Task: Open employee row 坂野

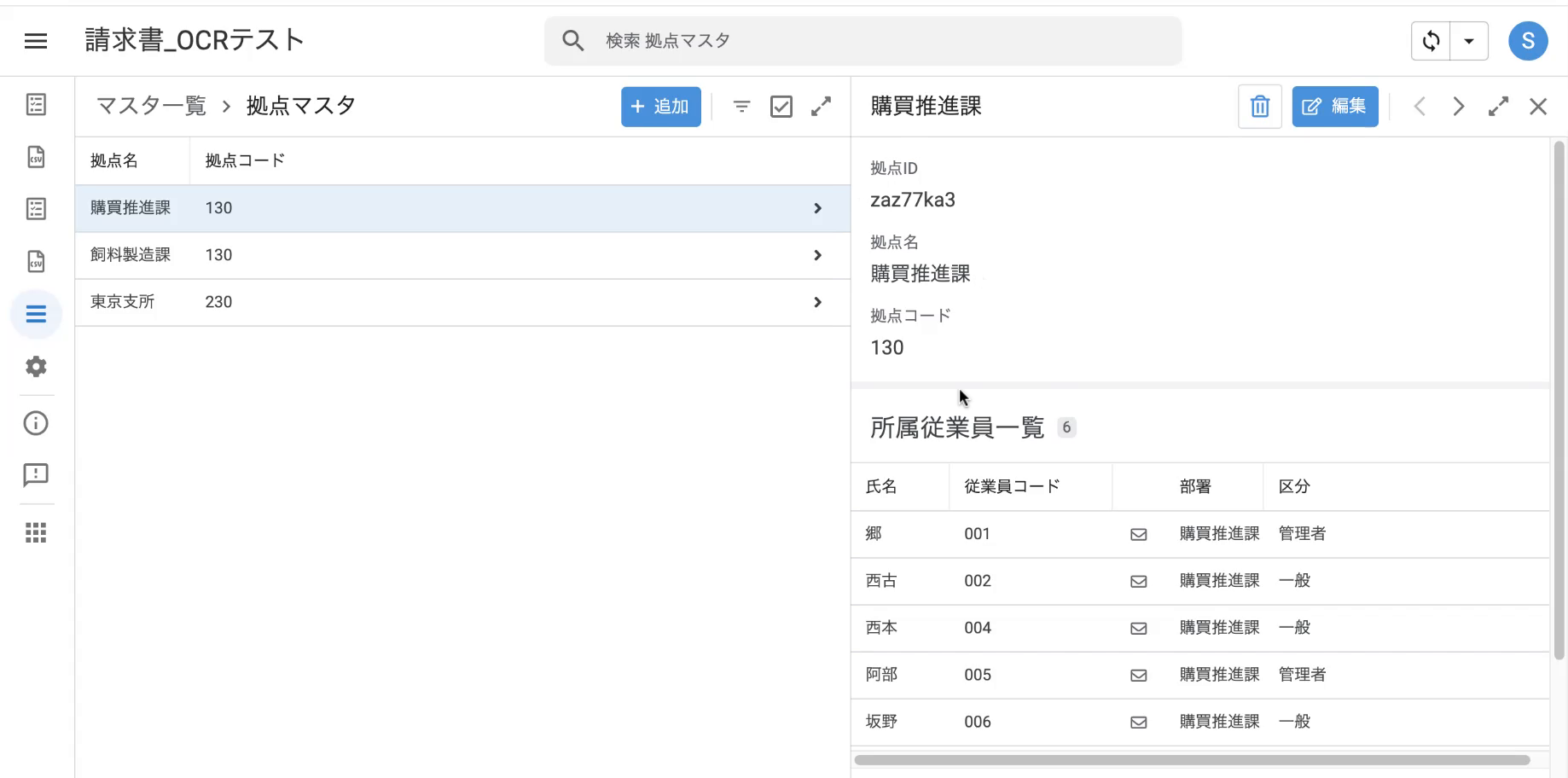Action: (x=1200, y=722)
